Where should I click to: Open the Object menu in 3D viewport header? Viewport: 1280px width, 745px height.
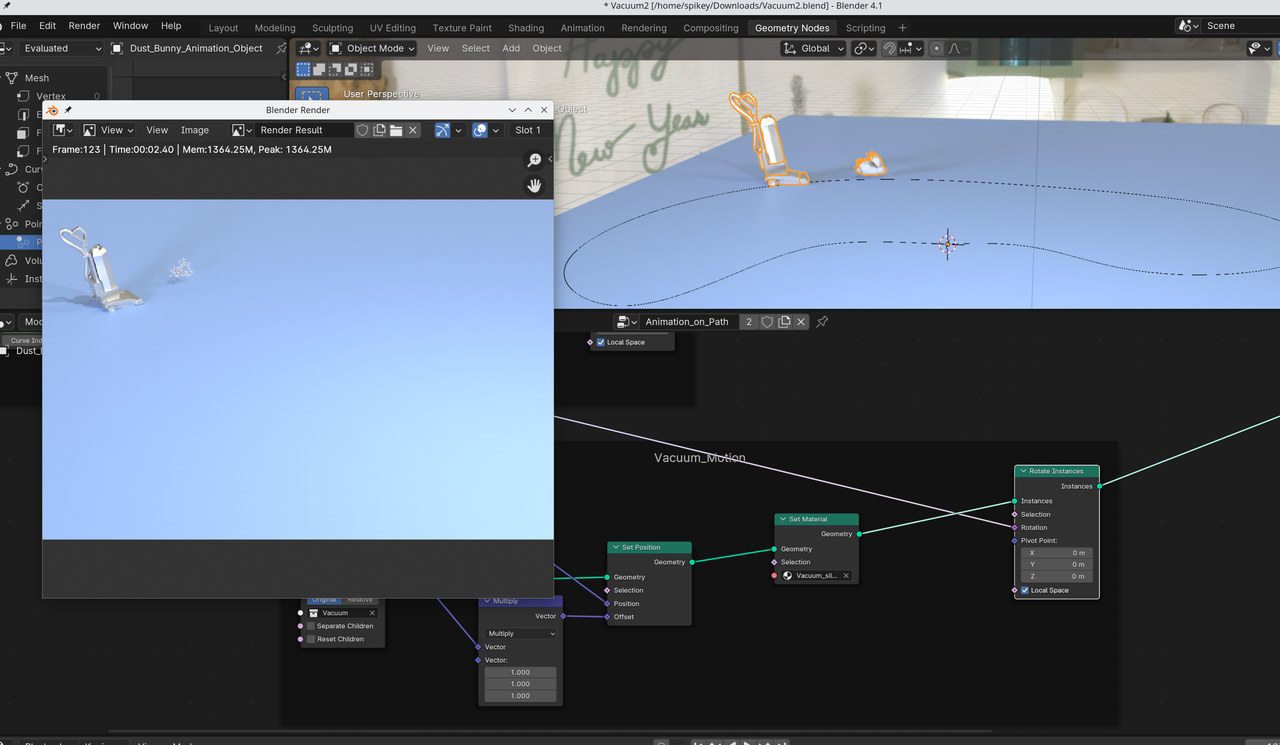(x=547, y=48)
